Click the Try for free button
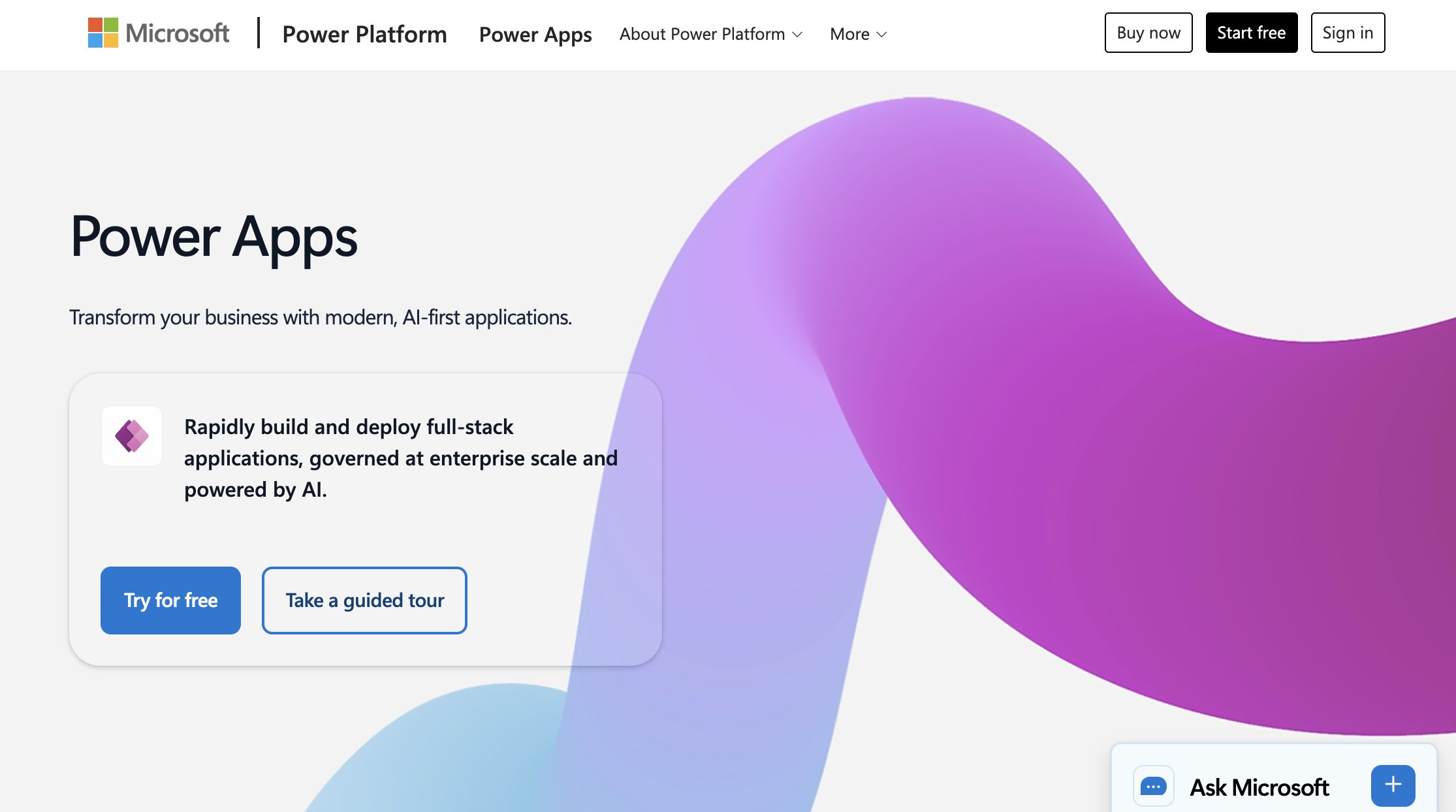 tap(170, 601)
